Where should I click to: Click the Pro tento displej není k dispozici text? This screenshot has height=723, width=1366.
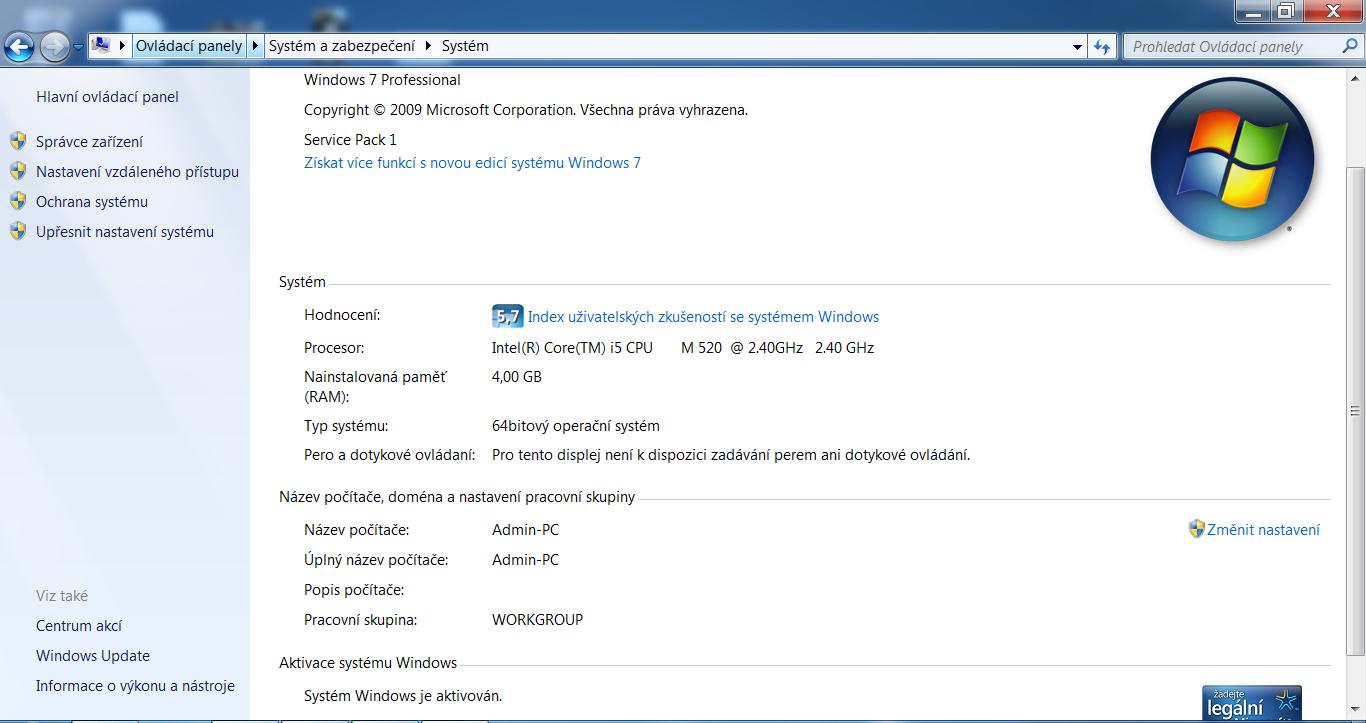pyautogui.click(x=731, y=455)
